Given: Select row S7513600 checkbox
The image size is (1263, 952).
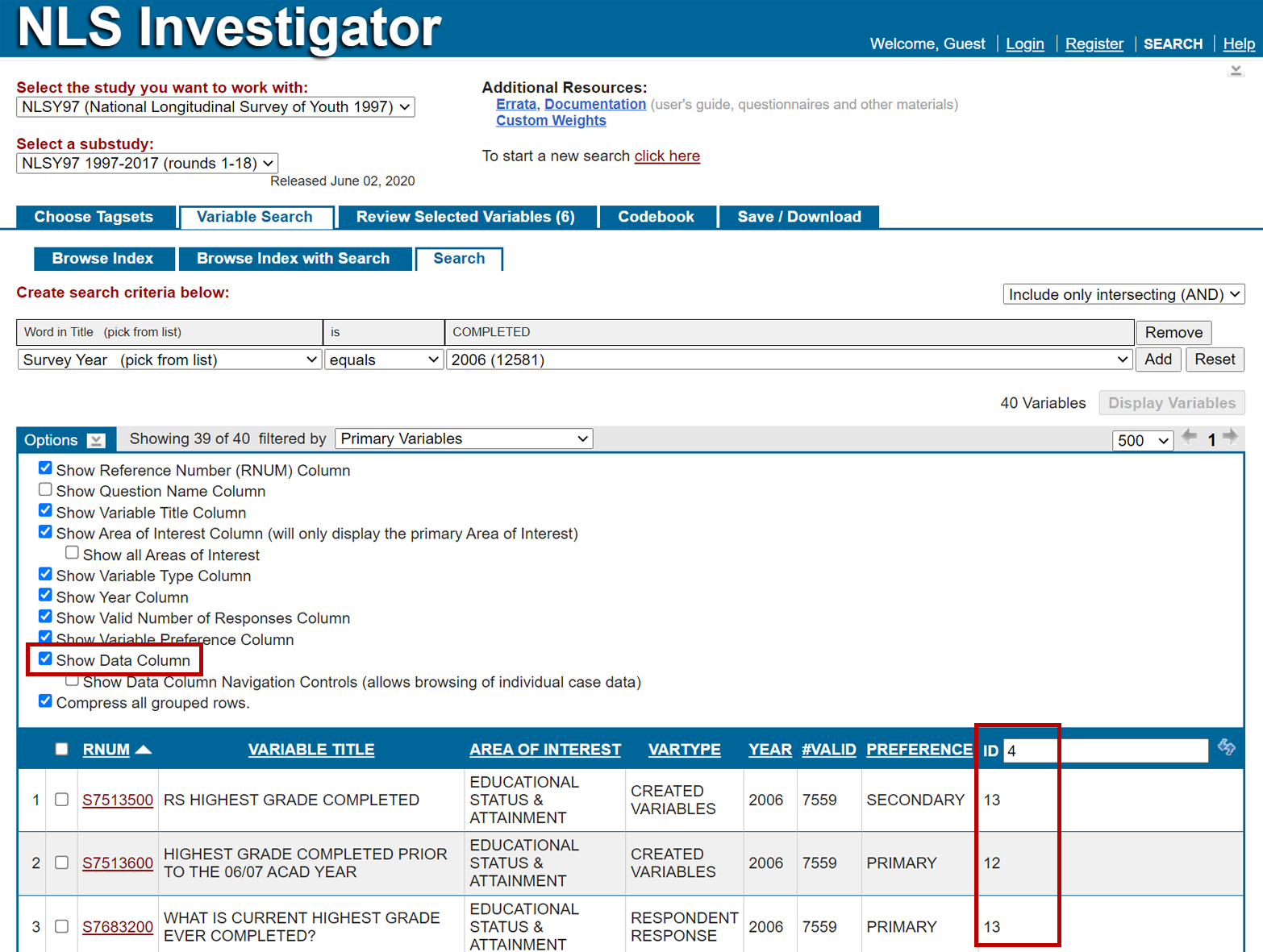Looking at the screenshot, I should tap(61, 863).
